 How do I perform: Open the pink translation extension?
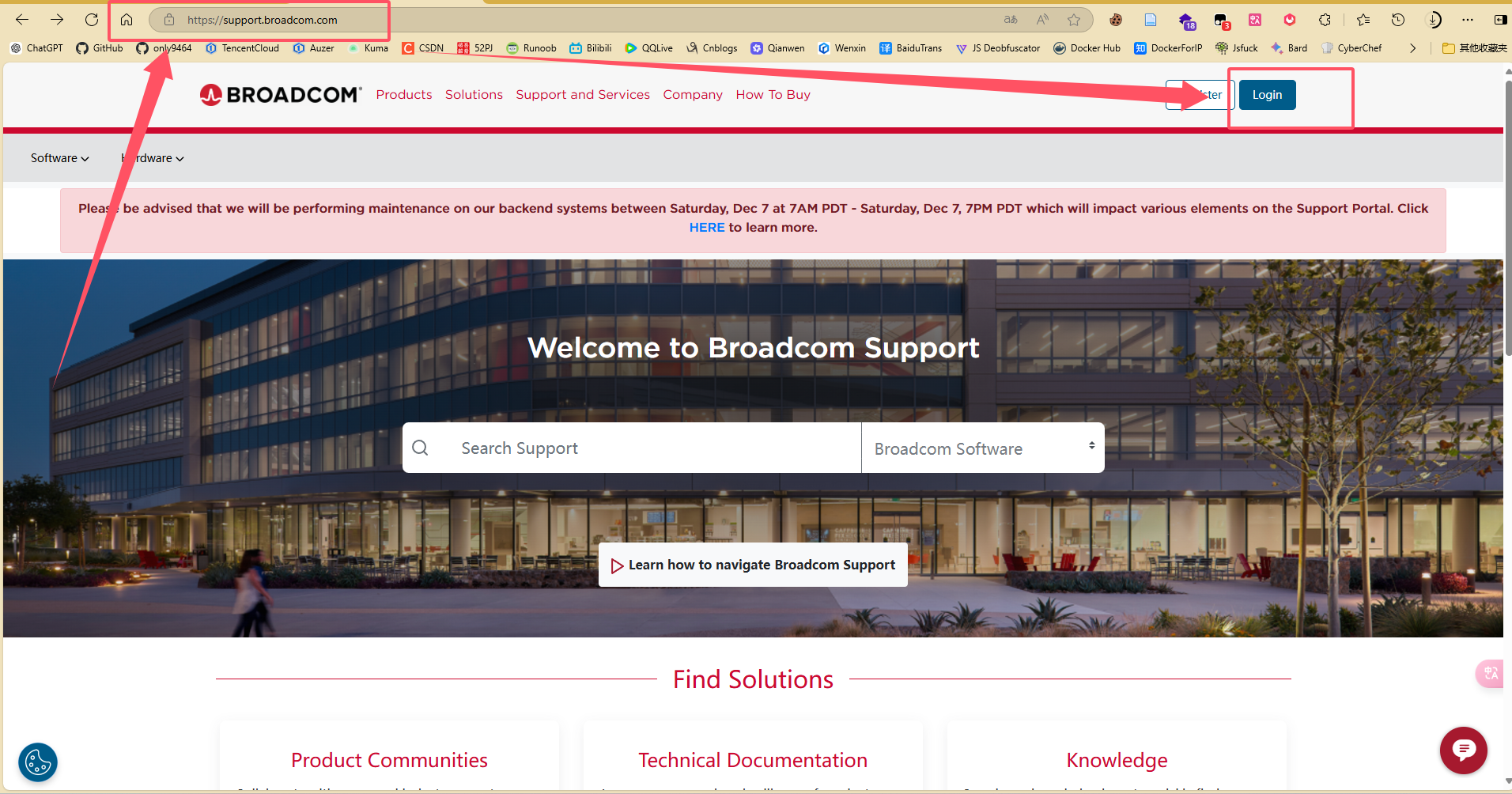(x=1255, y=20)
